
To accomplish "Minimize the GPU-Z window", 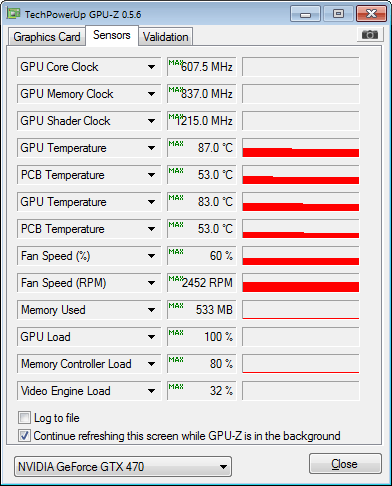I will pos(305,14).
